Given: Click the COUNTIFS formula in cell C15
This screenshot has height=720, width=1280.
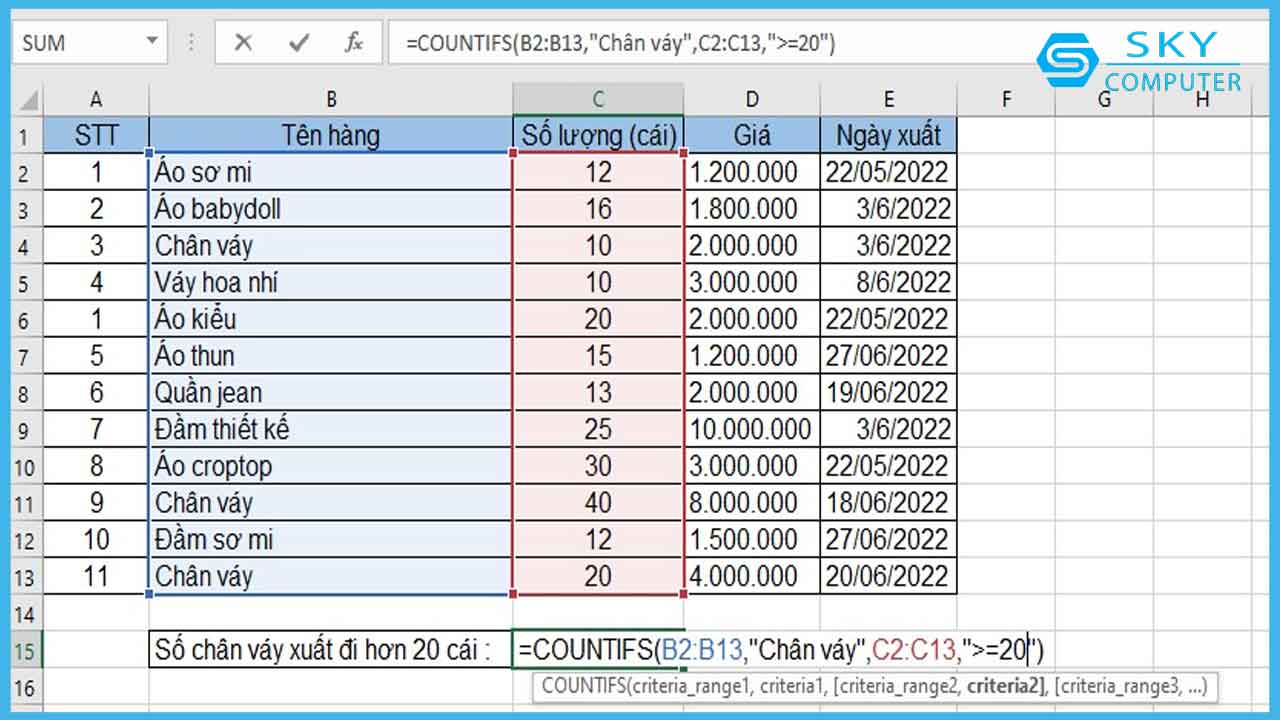Looking at the screenshot, I should [x=781, y=650].
